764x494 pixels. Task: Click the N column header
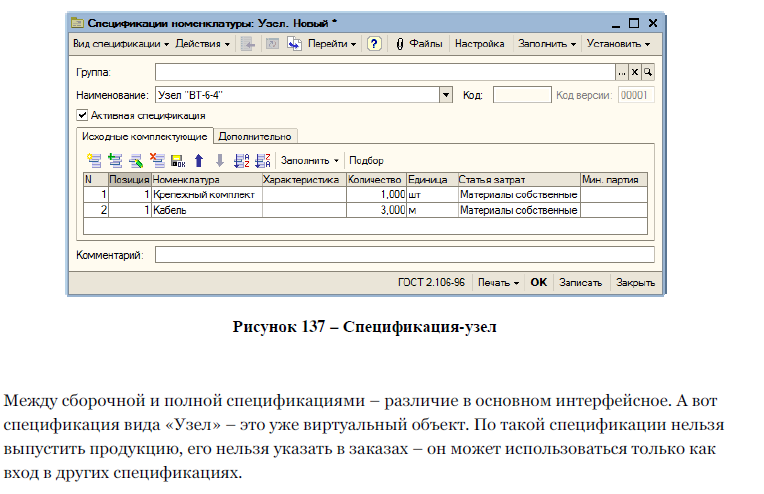[96, 180]
